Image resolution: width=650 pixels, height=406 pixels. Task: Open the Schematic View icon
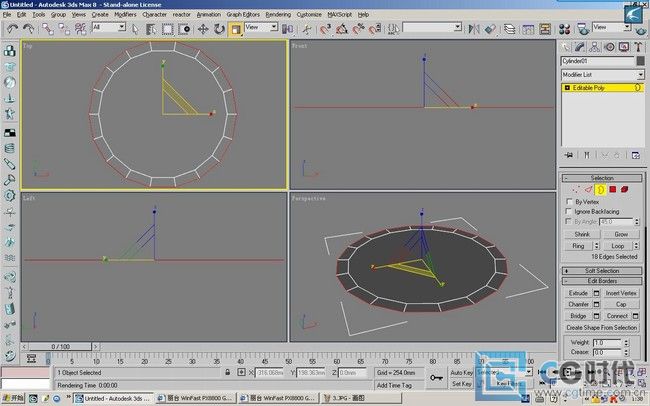tap(545, 29)
